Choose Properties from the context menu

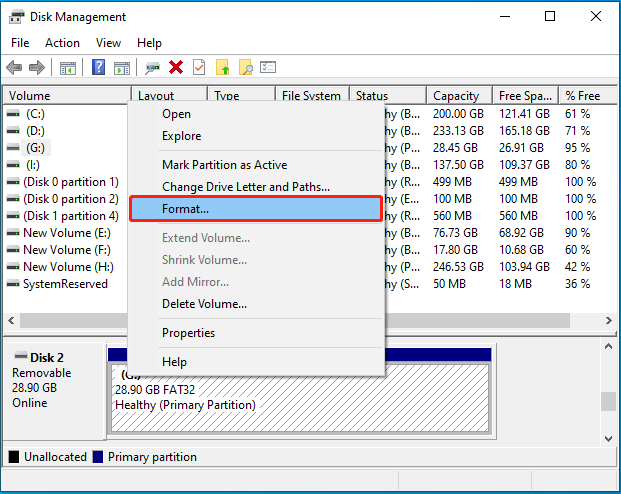tap(188, 333)
